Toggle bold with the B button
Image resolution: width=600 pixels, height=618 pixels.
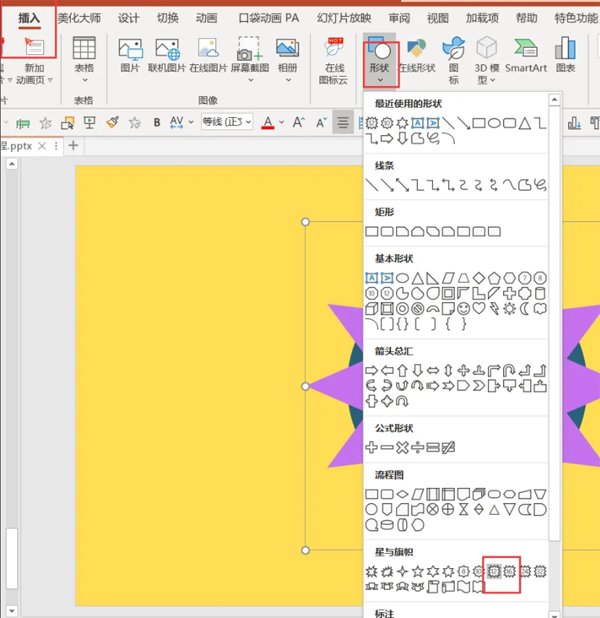pos(157,123)
